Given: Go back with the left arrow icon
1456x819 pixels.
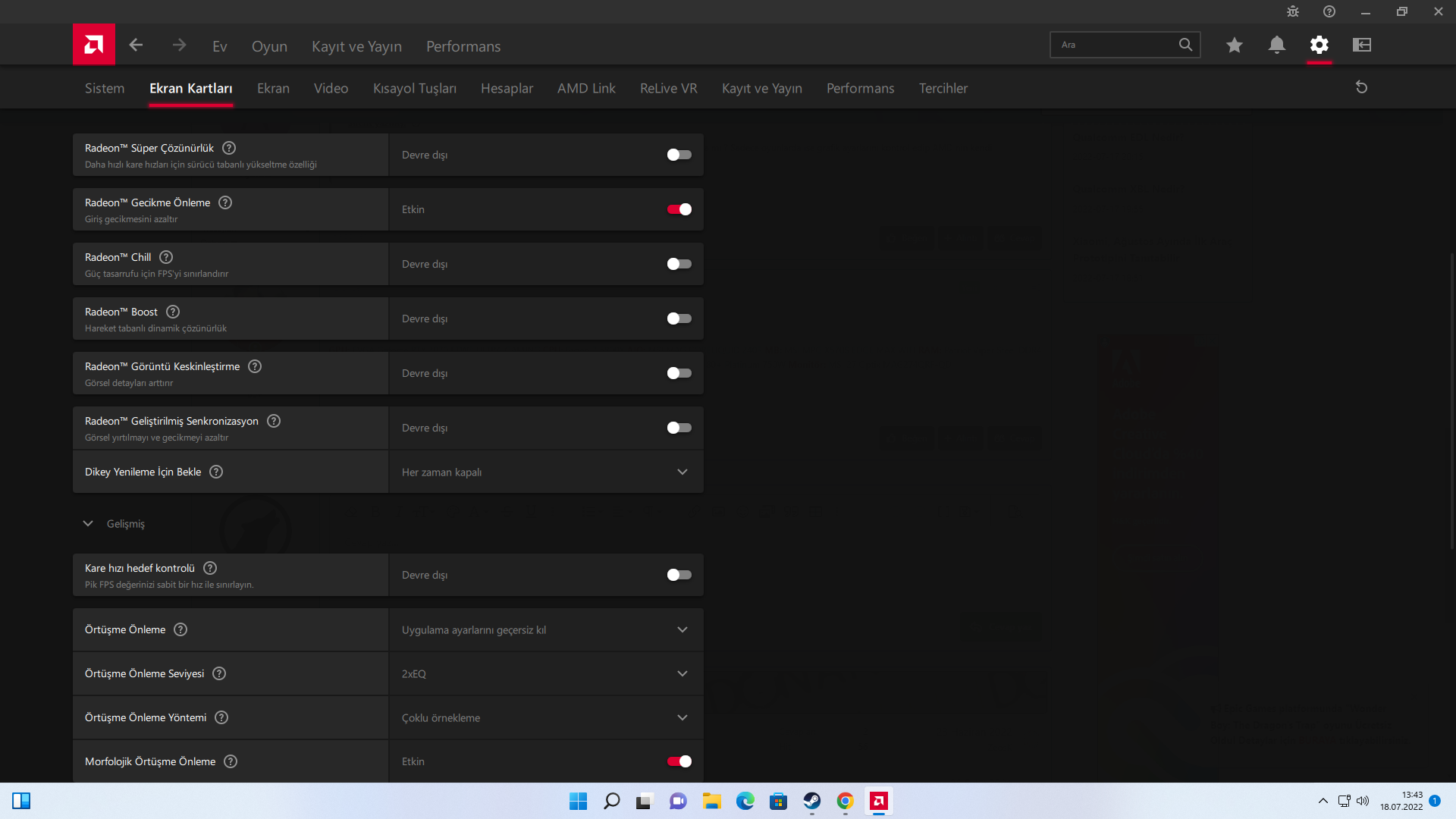Looking at the screenshot, I should 136,45.
